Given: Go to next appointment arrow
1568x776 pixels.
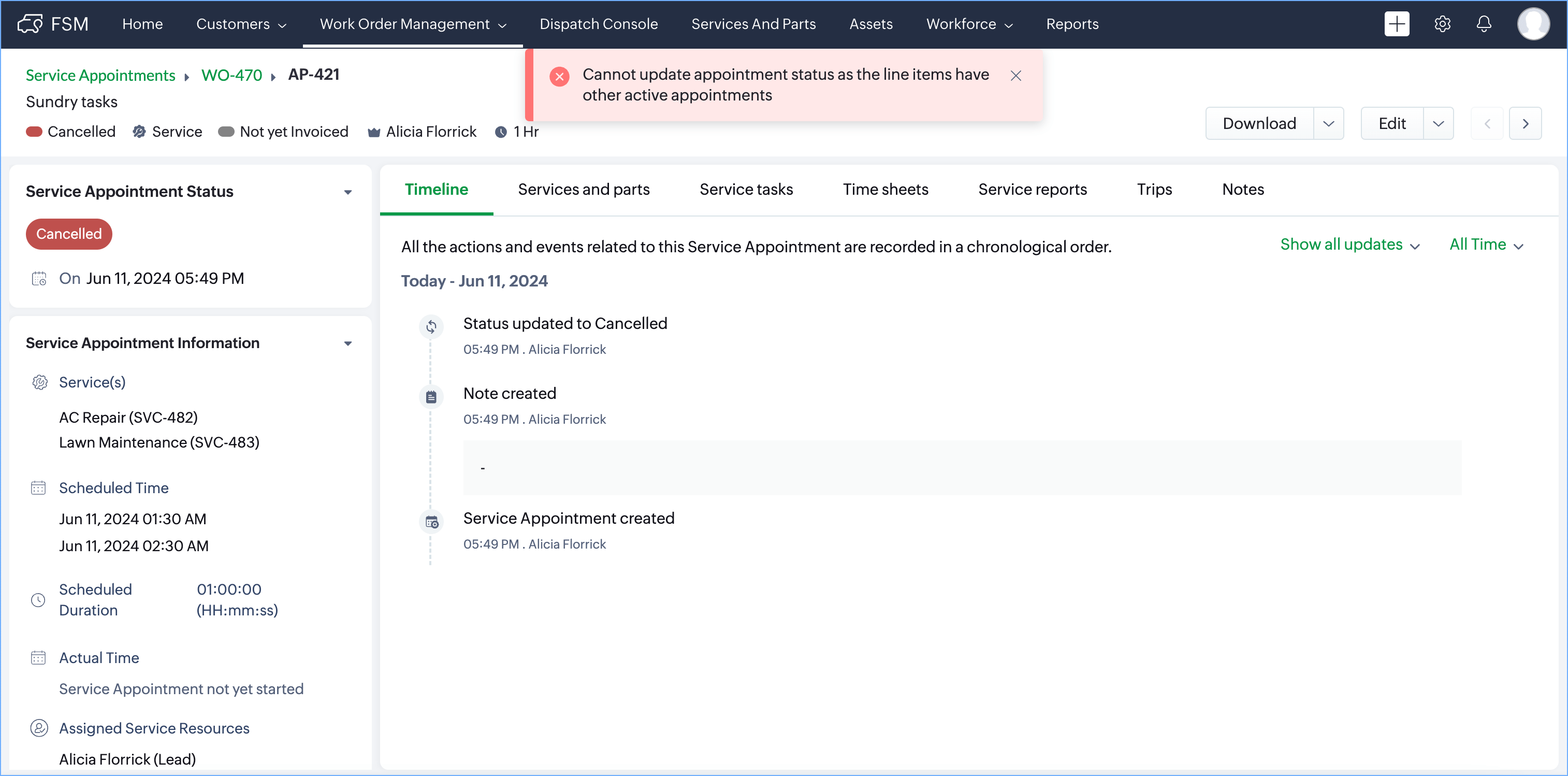Looking at the screenshot, I should (x=1525, y=124).
